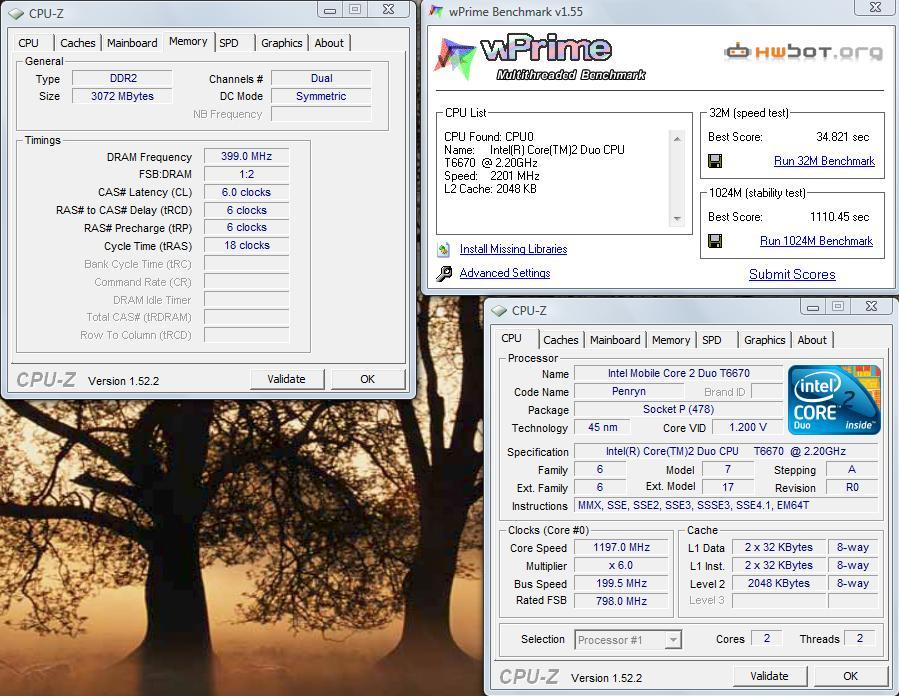
Task: Click the wPrime title bar icon
Action: 436,11
